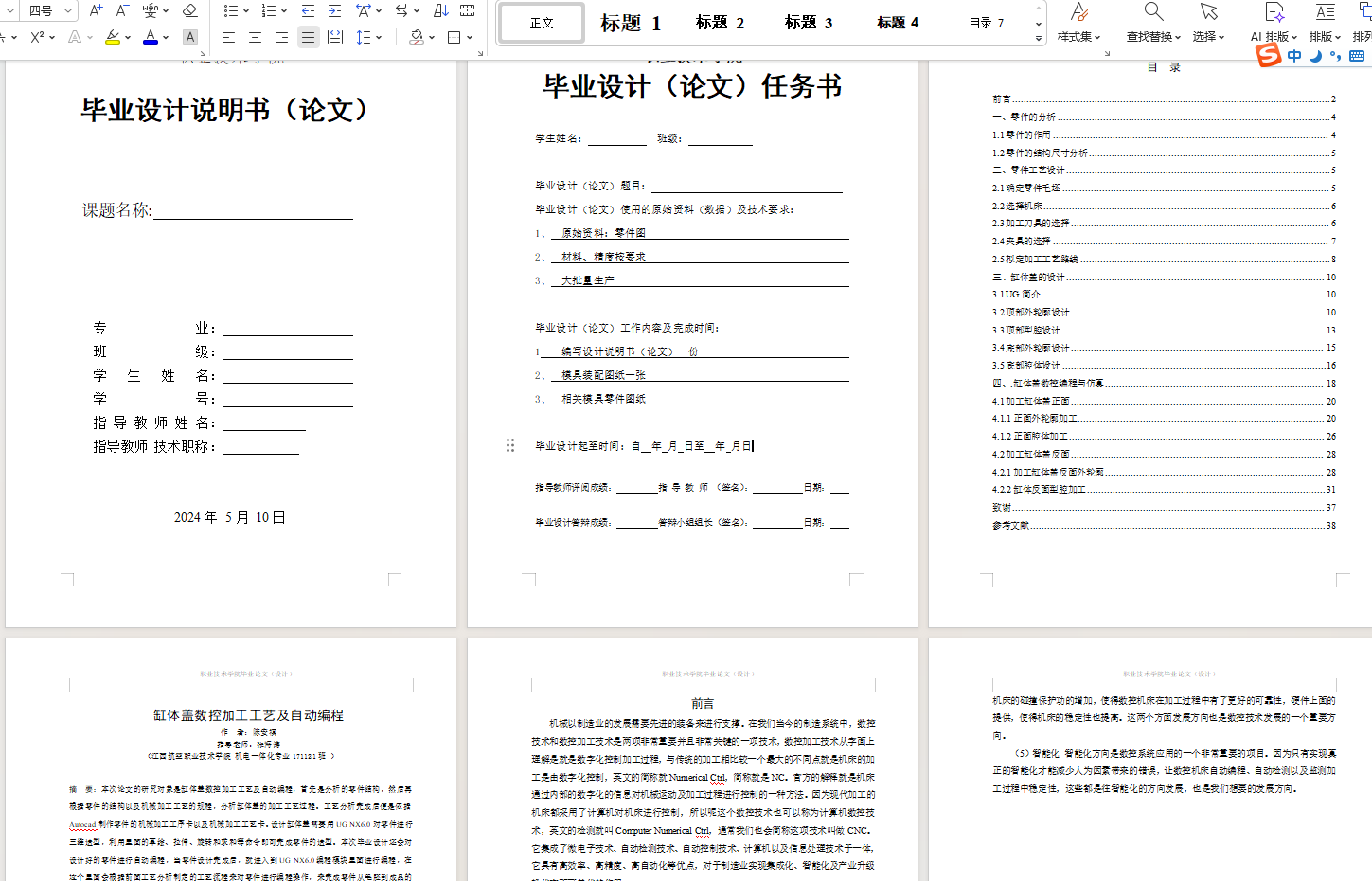The height and width of the screenshot is (881, 1372).
Task: Click line spacing icon
Action: (363, 37)
